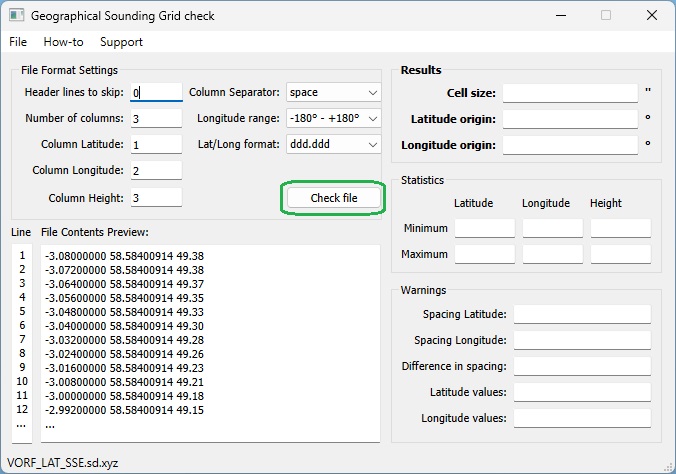The height and width of the screenshot is (474, 676).
Task: Open the How-to menu
Action: click(x=63, y=42)
